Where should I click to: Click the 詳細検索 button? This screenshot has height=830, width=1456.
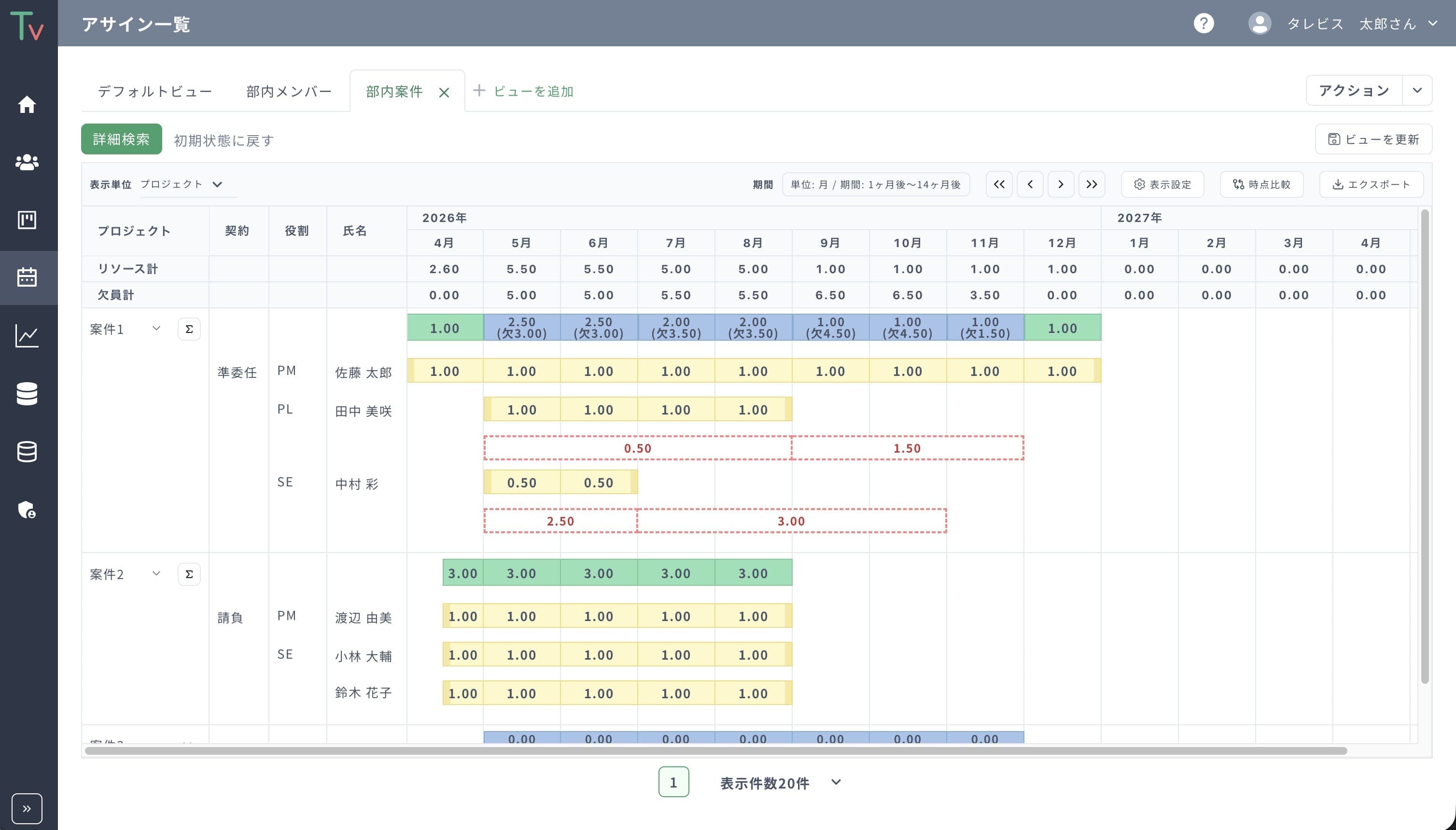122,139
